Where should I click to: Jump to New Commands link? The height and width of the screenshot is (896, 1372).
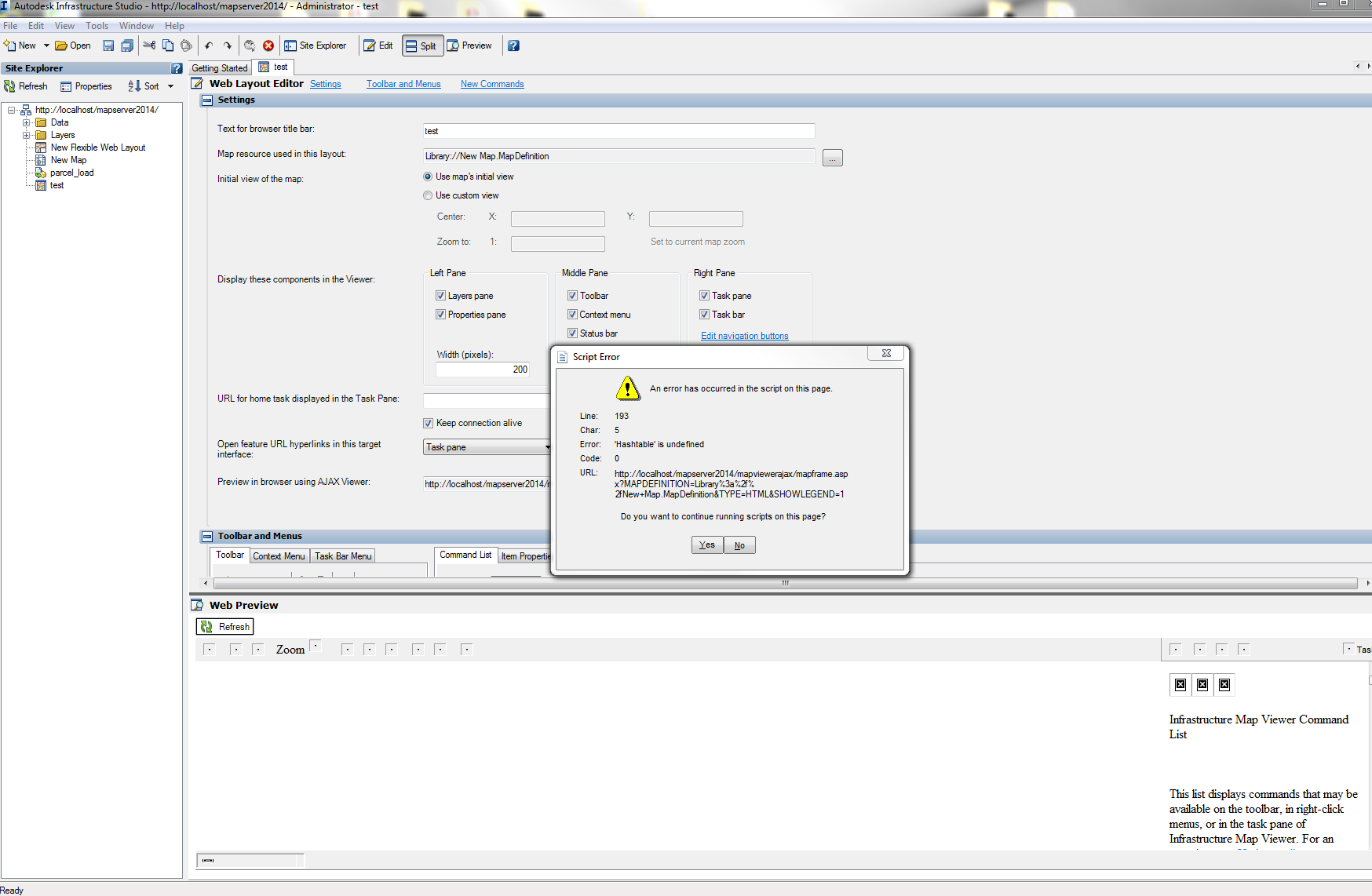492,84
